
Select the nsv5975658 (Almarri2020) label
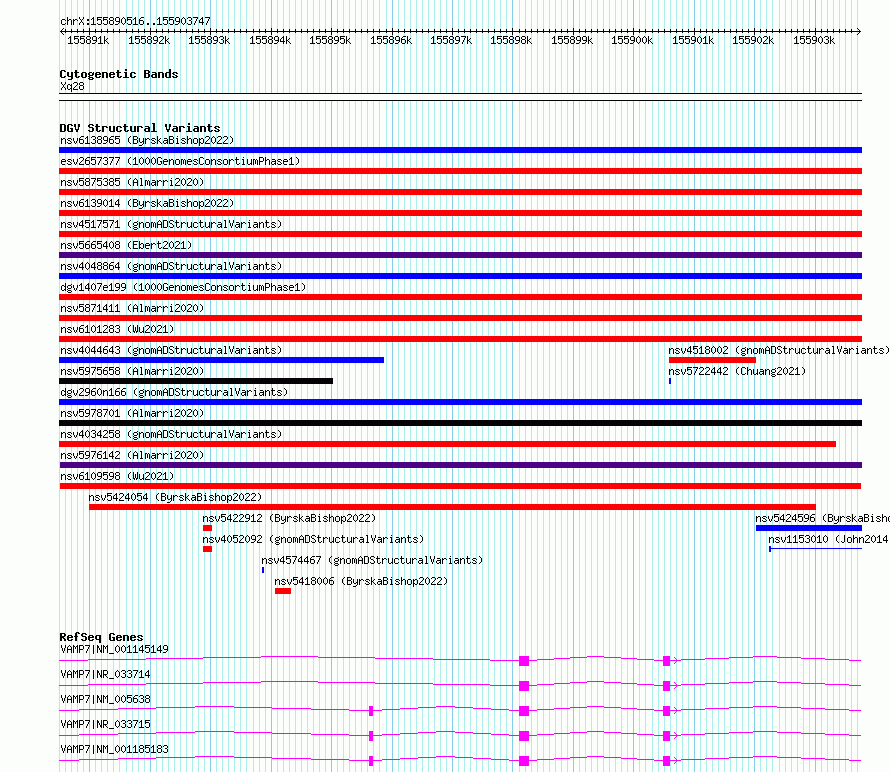click(x=132, y=371)
